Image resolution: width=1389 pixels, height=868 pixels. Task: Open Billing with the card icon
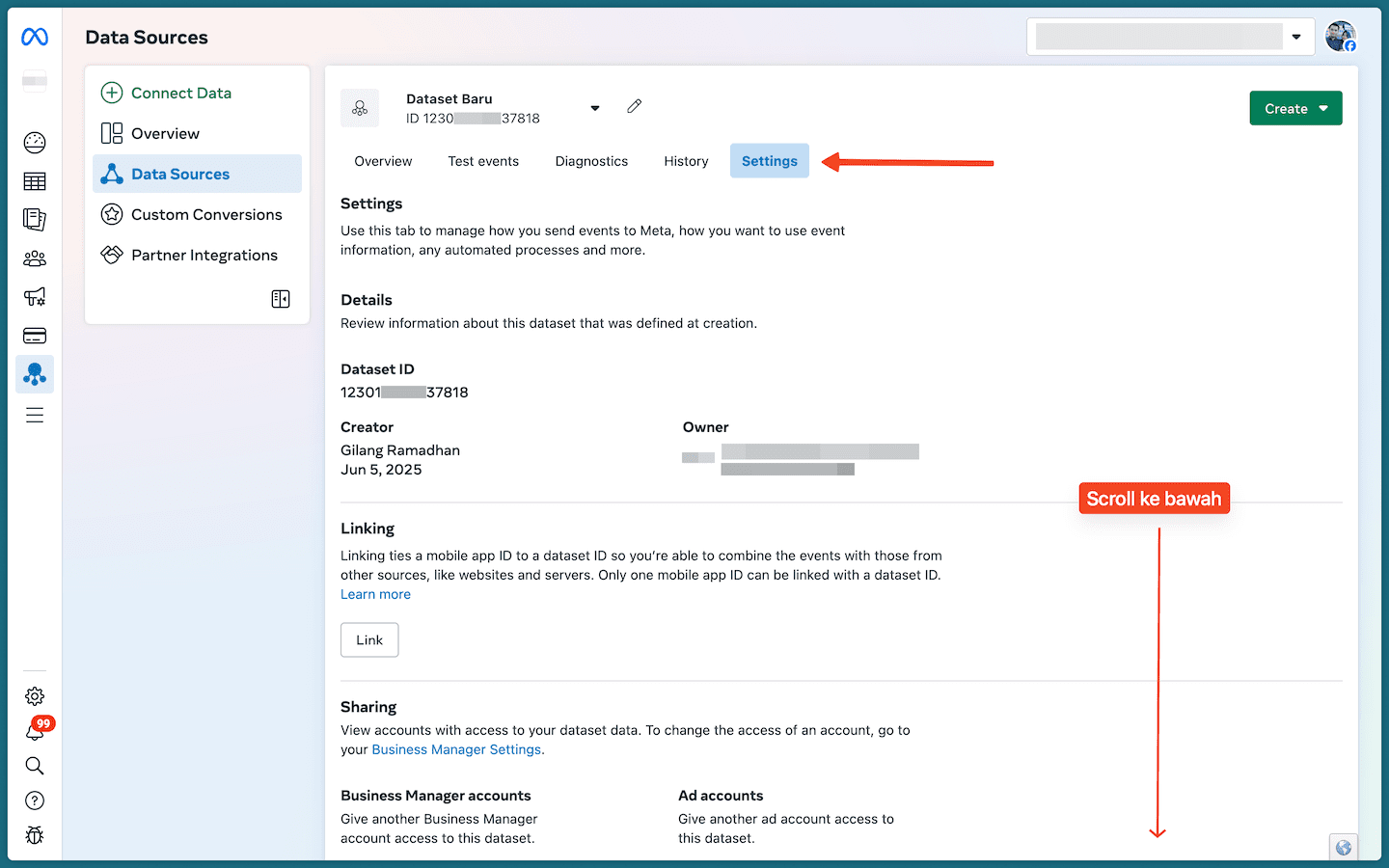tap(35, 335)
